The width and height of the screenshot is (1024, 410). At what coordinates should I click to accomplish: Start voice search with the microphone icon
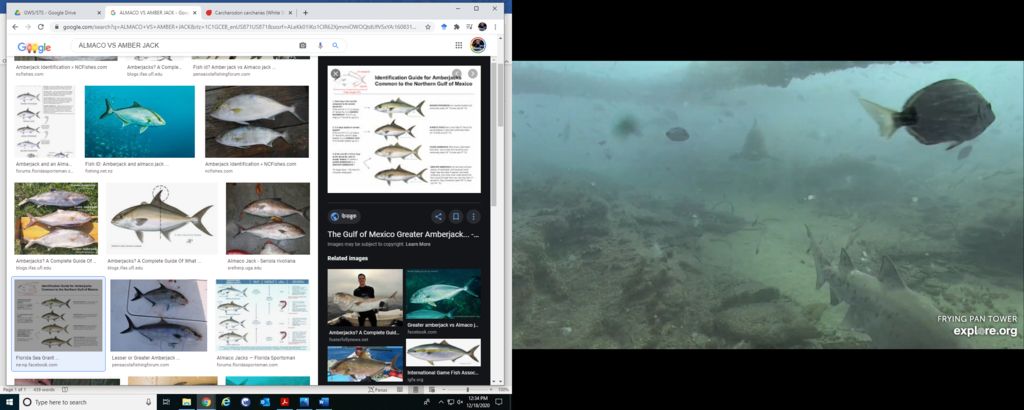pyautogui.click(x=320, y=46)
